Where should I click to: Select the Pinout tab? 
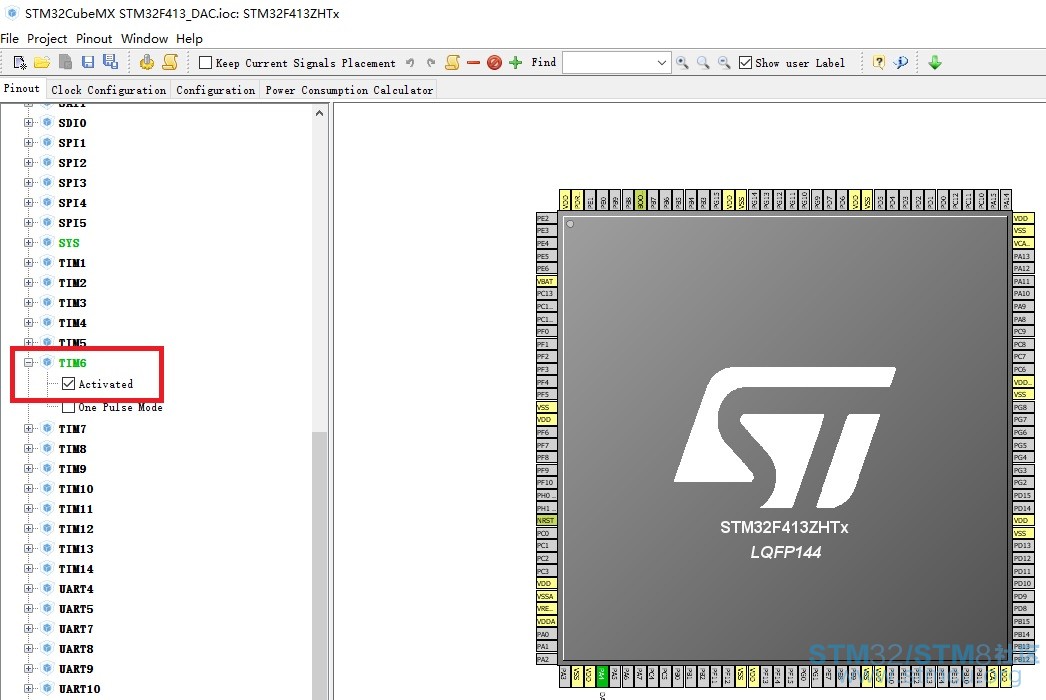click(x=22, y=89)
